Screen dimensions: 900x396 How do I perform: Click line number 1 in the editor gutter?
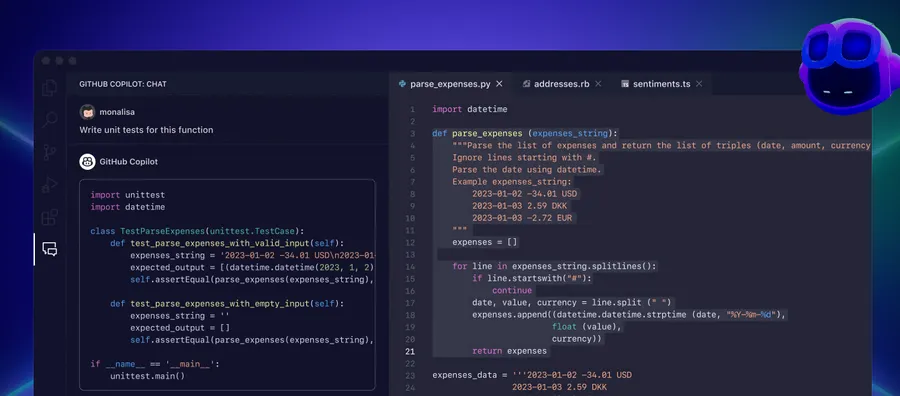412,109
